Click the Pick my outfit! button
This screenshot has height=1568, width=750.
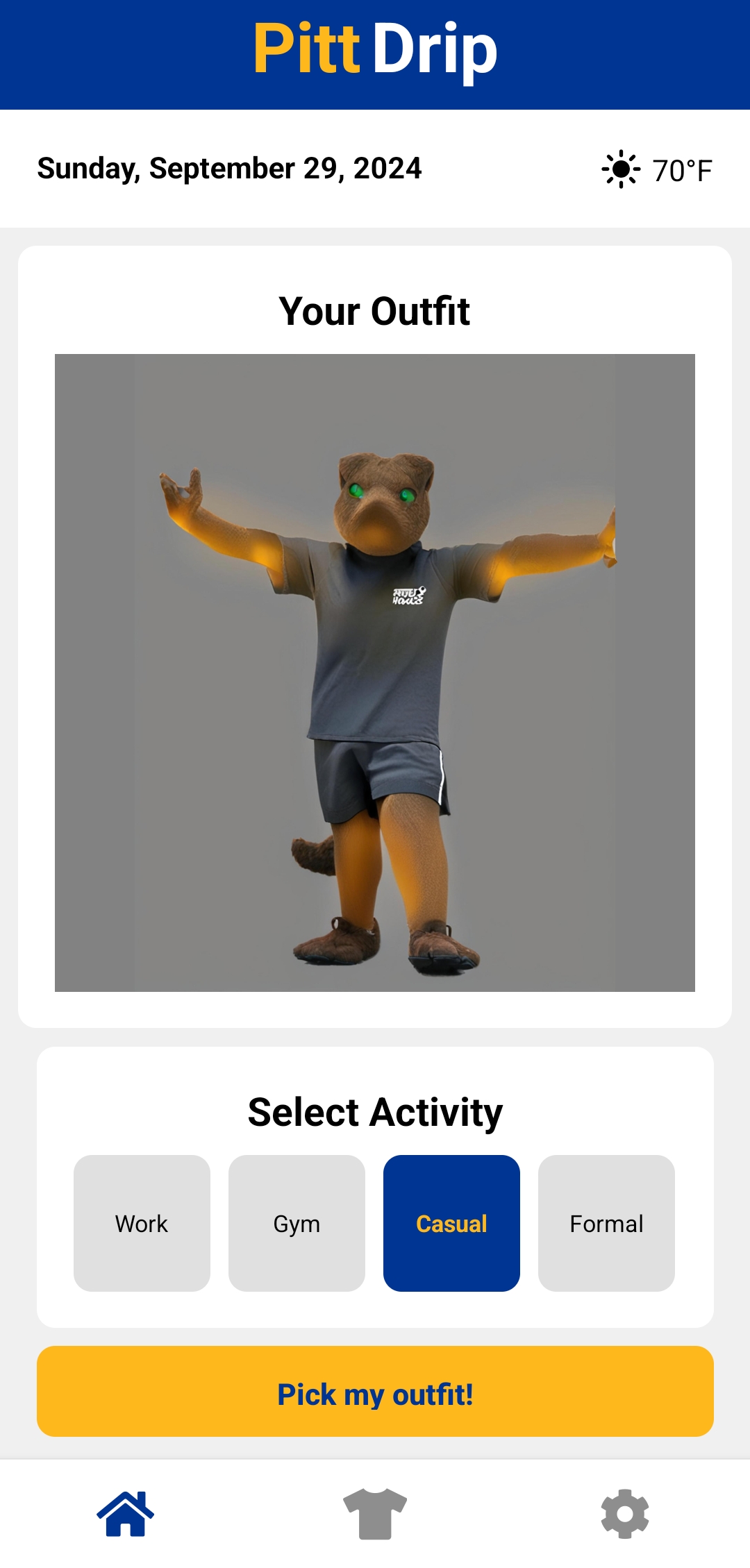[375, 1391]
